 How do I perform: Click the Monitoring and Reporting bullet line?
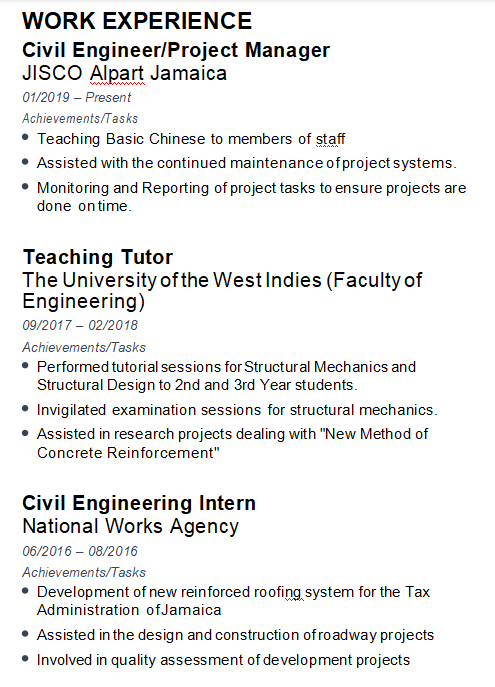[x=251, y=197]
